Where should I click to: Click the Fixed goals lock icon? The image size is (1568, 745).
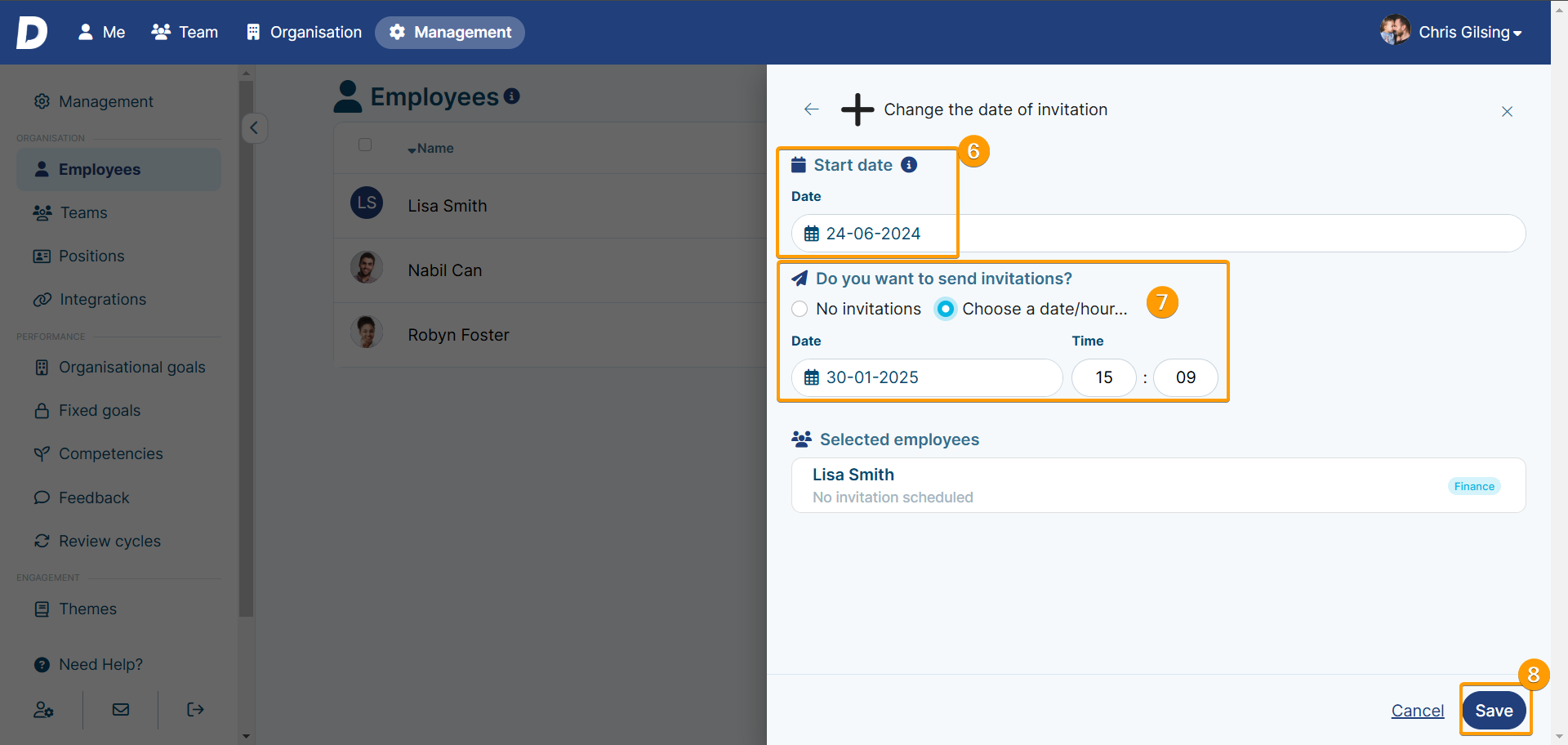(42, 410)
